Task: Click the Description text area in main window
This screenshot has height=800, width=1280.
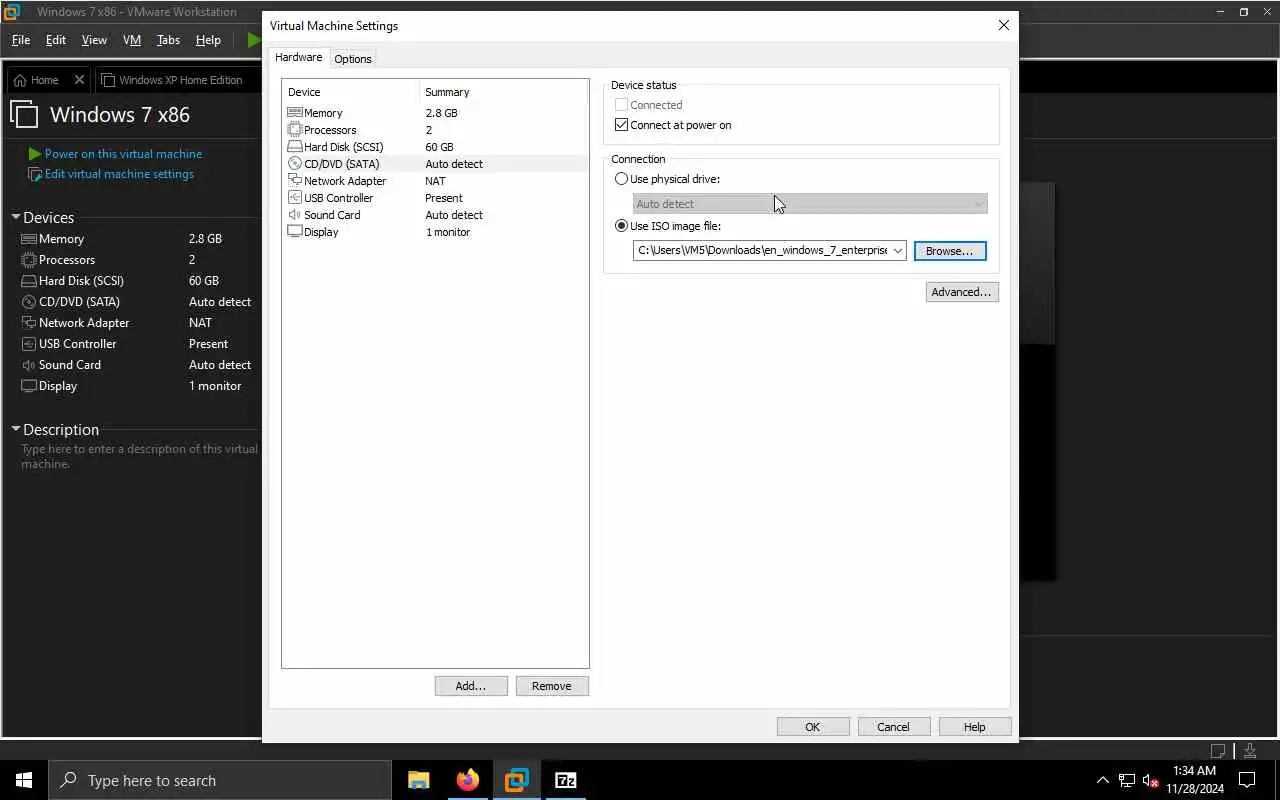Action: tap(140, 456)
